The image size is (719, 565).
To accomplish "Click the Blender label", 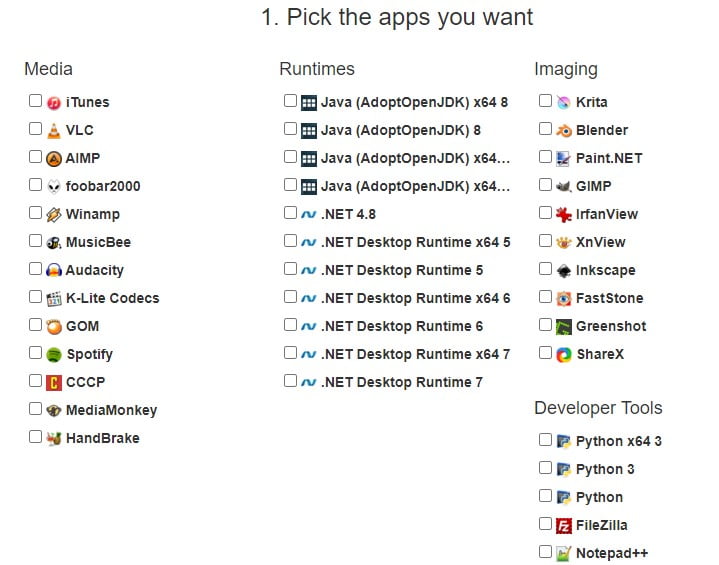I will (x=602, y=130).
